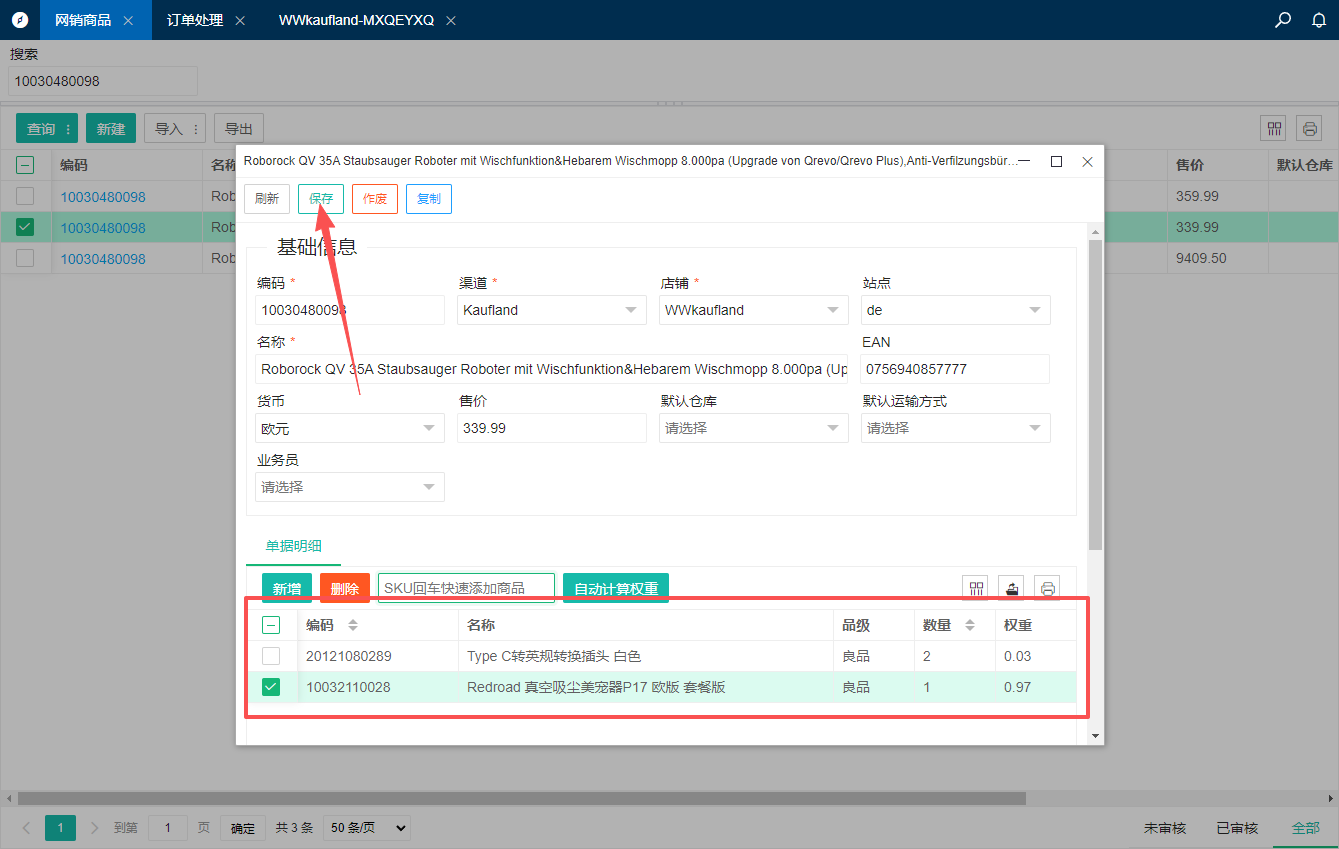Close the 订单处理 tab with its X icon
The width and height of the screenshot is (1339, 849).
(240, 20)
